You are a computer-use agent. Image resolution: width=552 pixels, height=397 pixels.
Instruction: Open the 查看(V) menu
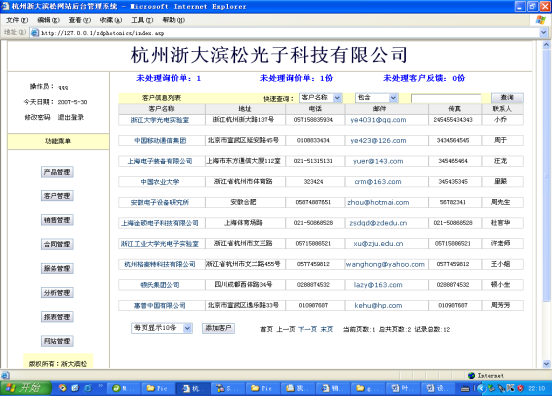(x=80, y=20)
